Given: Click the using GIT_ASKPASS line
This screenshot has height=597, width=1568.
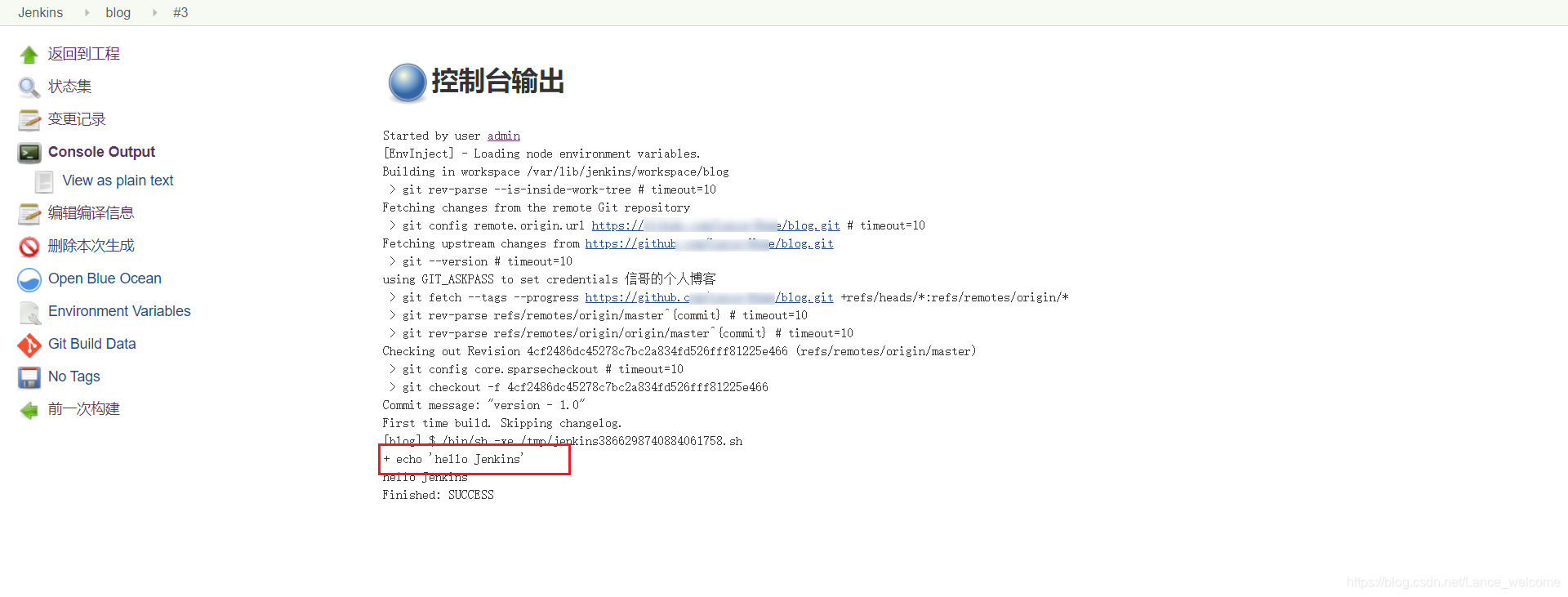Looking at the screenshot, I should (549, 279).
